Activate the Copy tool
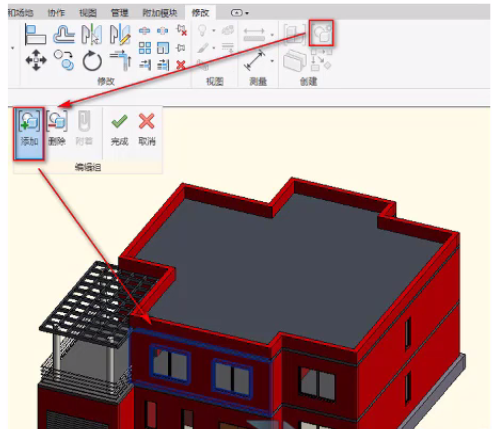The width and height of the screenshot is (492, 429). coord(64,60)
